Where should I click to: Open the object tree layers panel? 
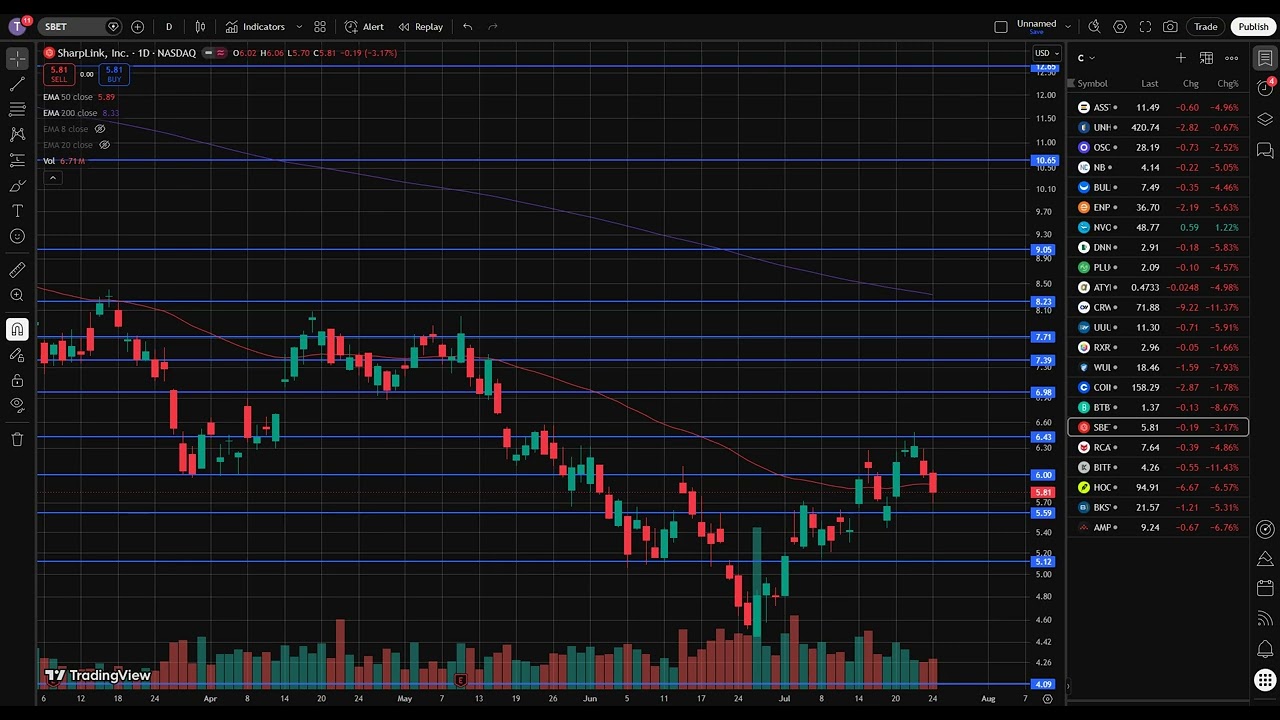coord(1265,120)
